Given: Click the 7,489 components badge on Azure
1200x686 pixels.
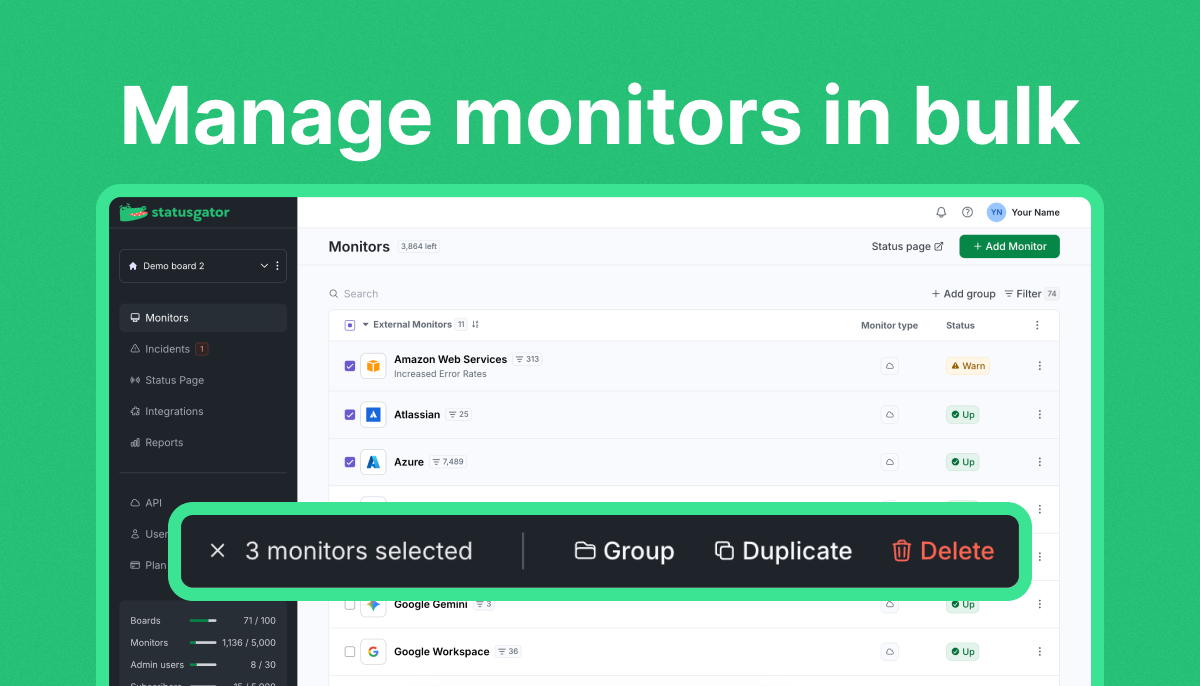Looking at the screenshot, I should click(x=448, y=462).
